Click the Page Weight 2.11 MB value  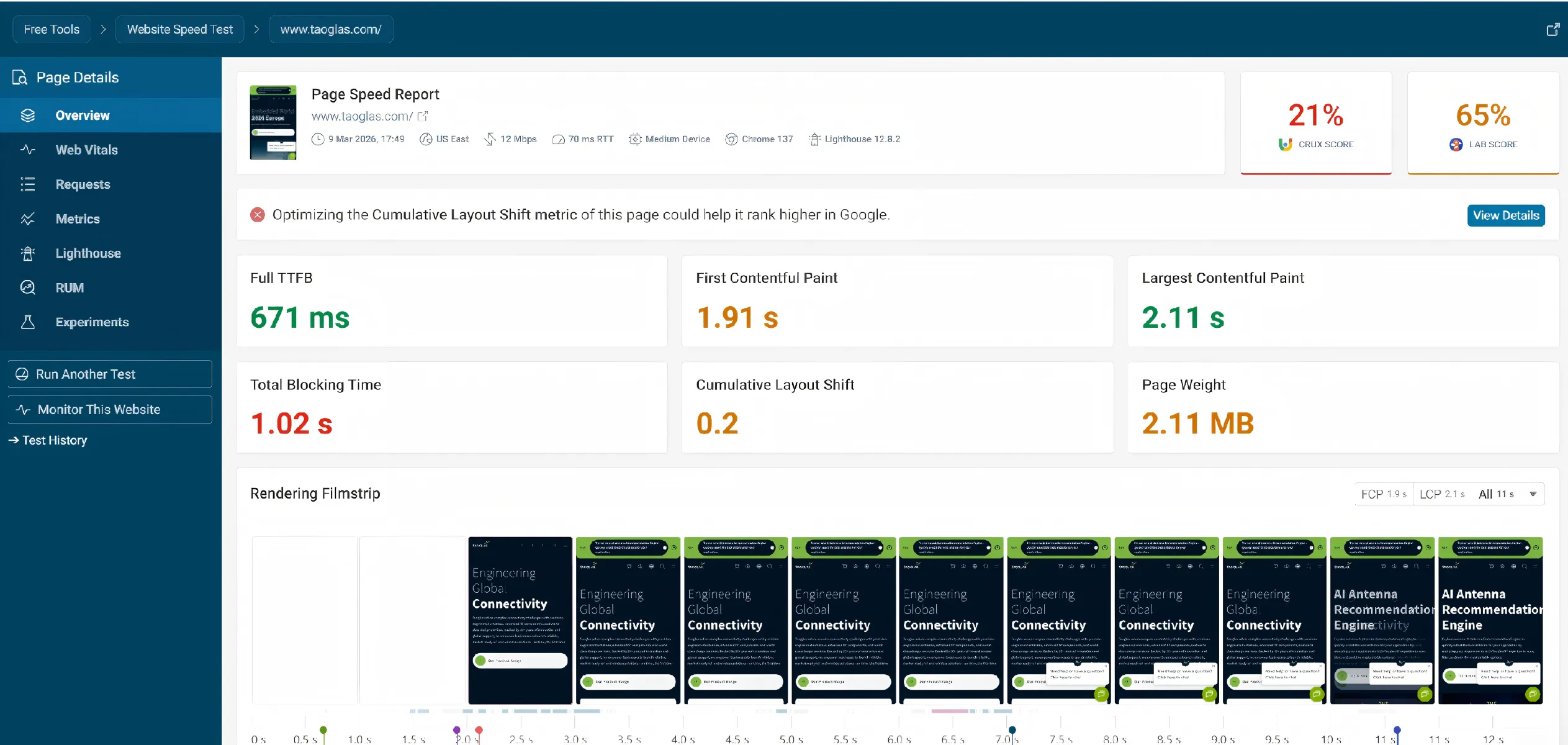tap(1198, 424)
